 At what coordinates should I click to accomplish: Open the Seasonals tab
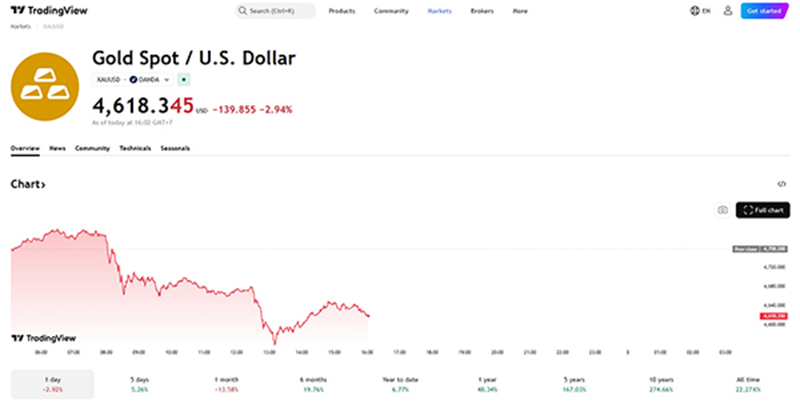(175, 148)
